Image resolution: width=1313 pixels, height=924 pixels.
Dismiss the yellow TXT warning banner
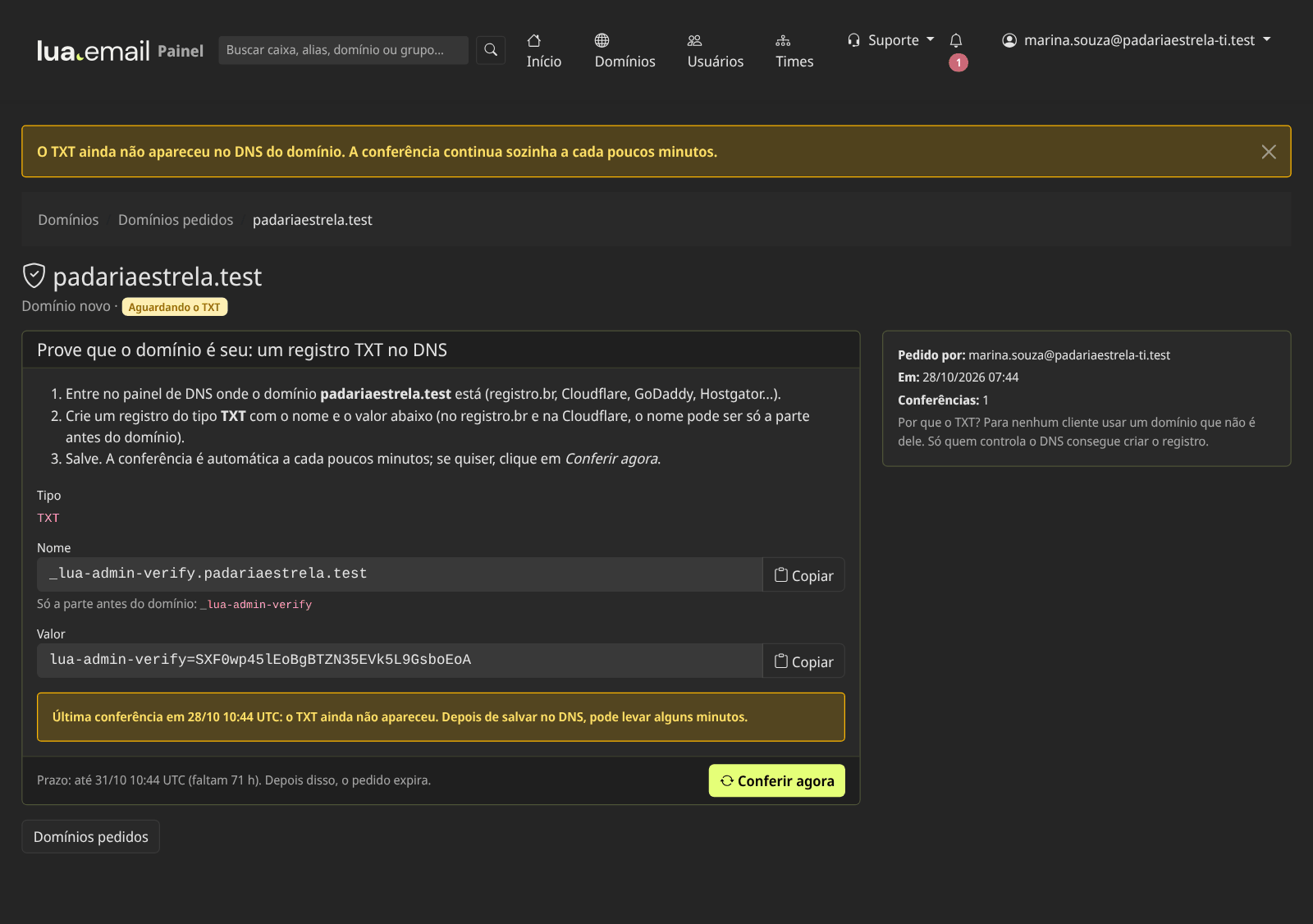coord(1269,152)
